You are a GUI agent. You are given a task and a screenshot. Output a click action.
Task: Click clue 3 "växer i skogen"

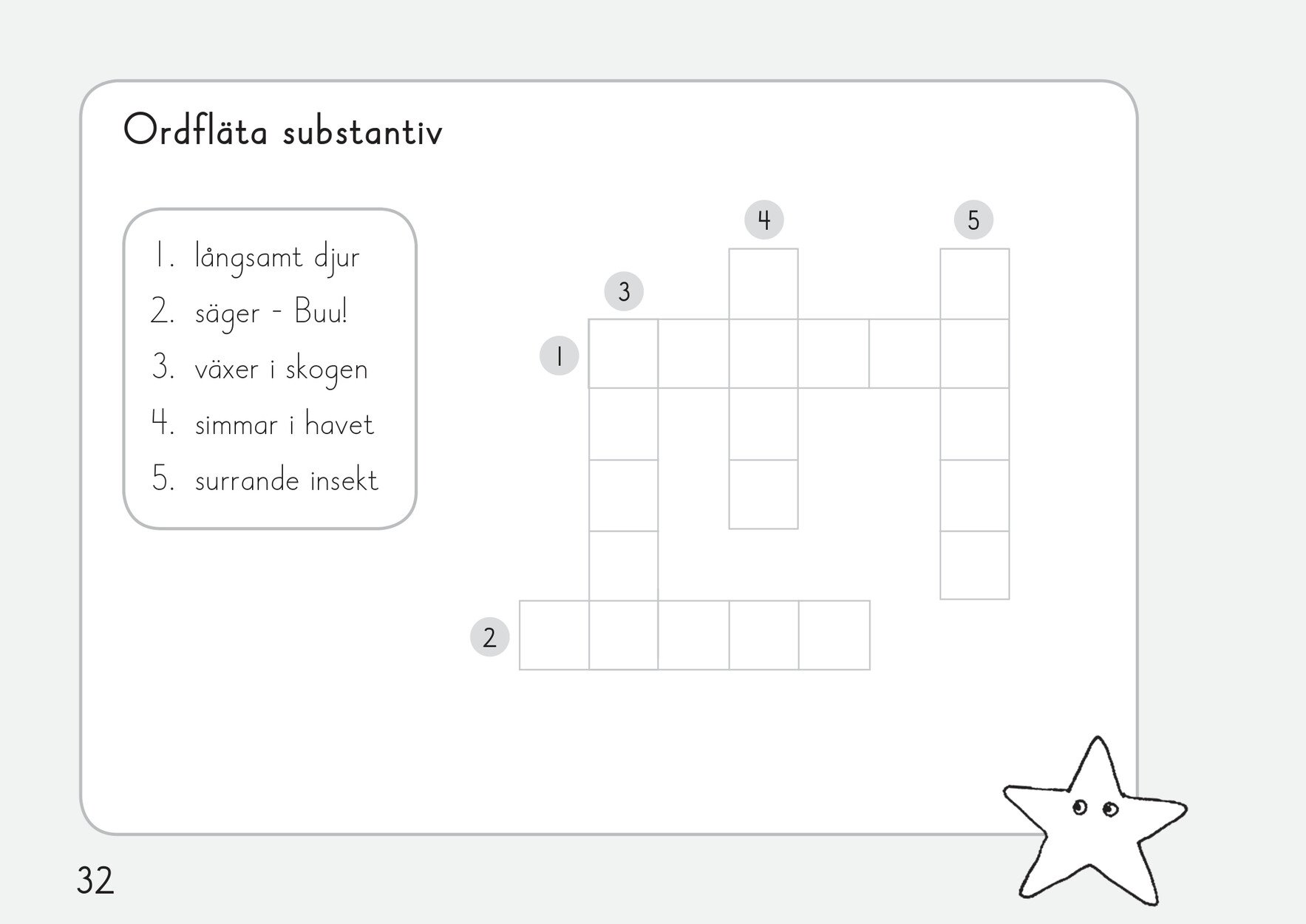(x=281, y=368)
